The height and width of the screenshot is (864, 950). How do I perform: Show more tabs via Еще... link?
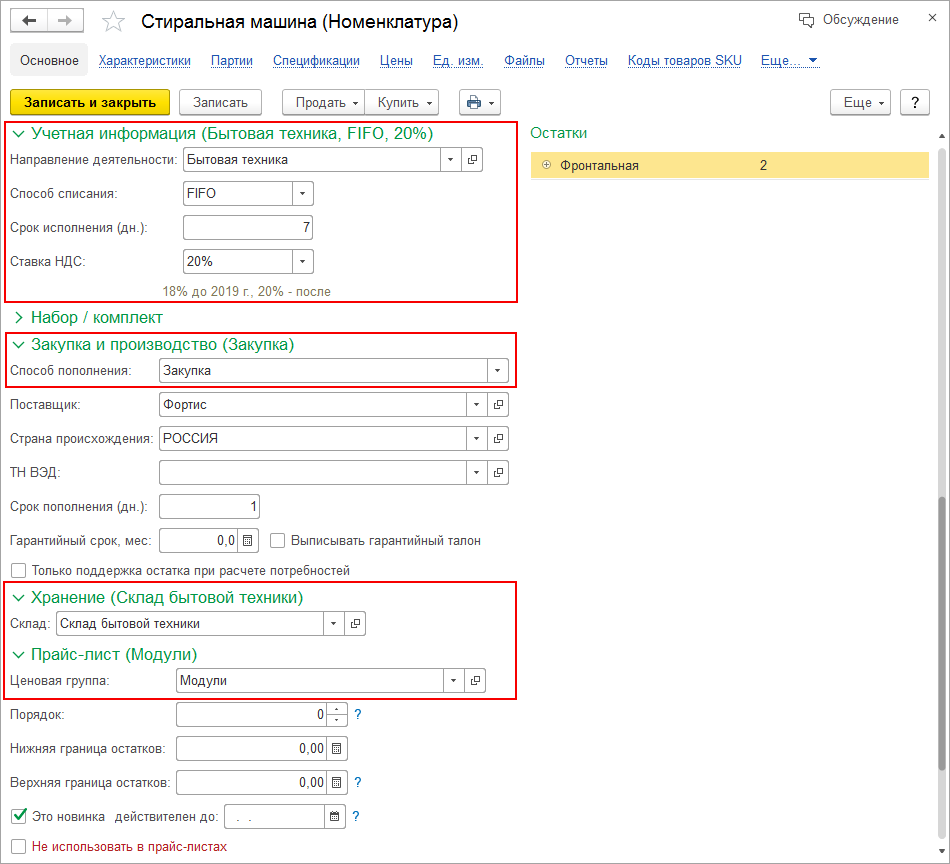pyautogui.click(x=789, y=61)
